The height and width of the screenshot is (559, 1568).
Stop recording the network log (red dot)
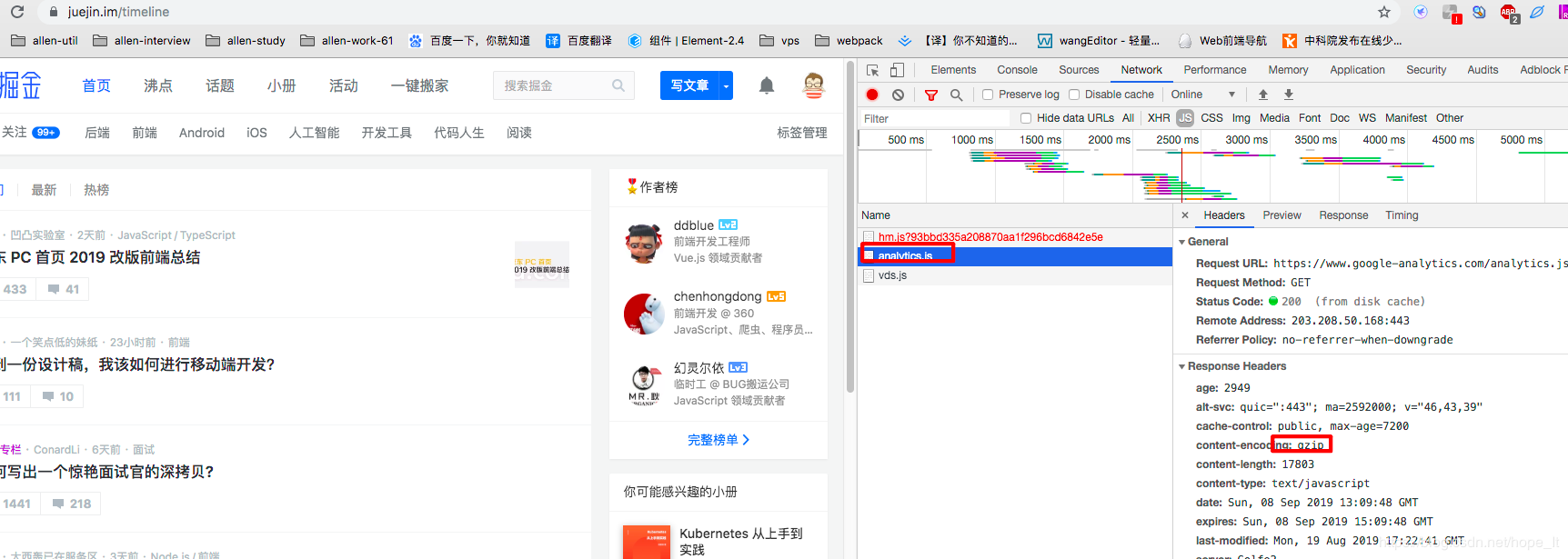point(872,95)
